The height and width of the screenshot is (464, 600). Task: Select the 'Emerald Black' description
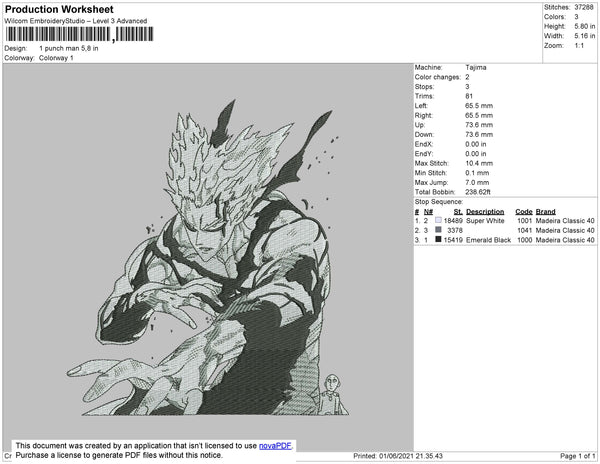[488, 240]
